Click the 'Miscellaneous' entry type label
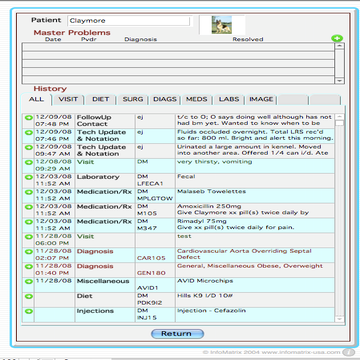The width and height of the screenshot is (360, 360). click(103, 281)
